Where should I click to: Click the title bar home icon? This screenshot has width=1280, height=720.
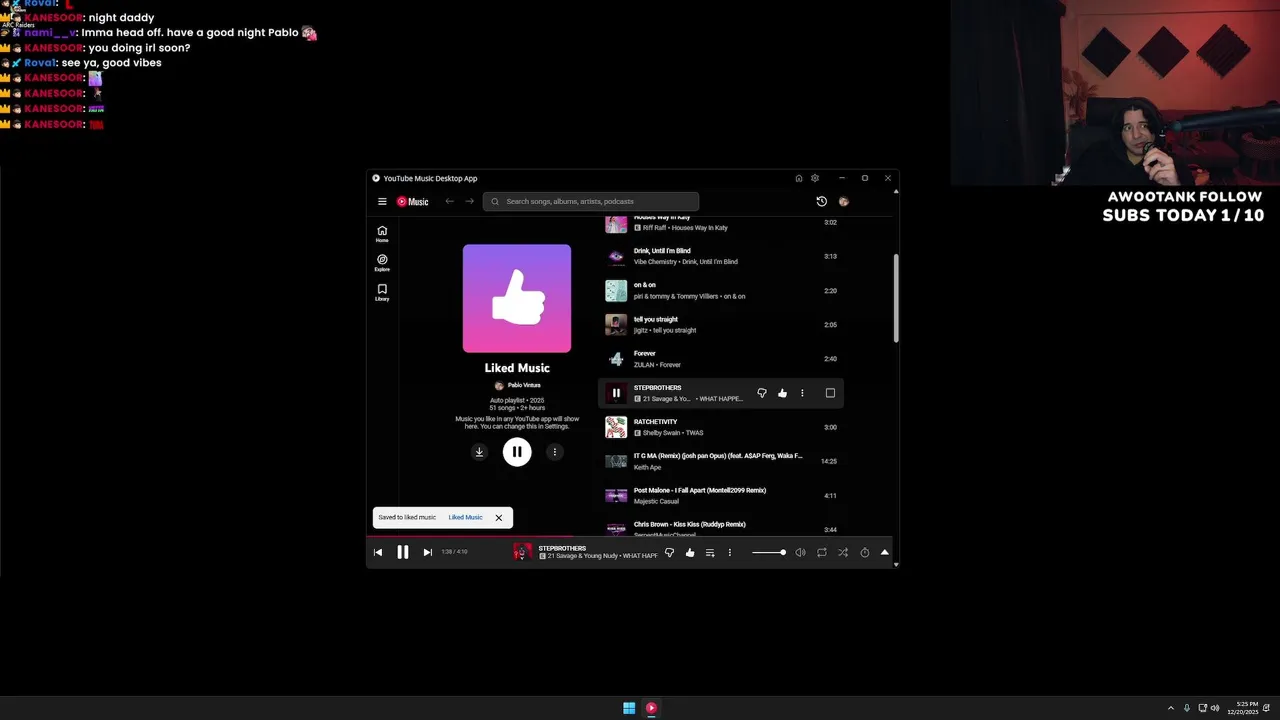799,178
